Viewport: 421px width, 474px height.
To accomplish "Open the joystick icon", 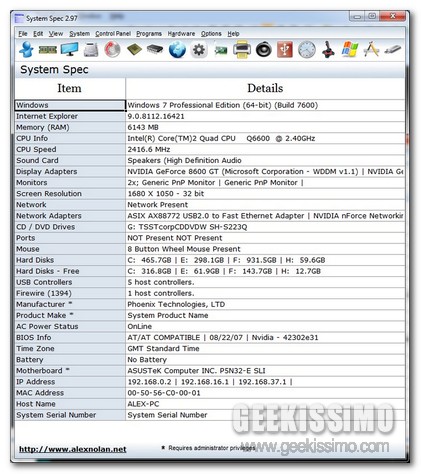I will coord(328,50).
